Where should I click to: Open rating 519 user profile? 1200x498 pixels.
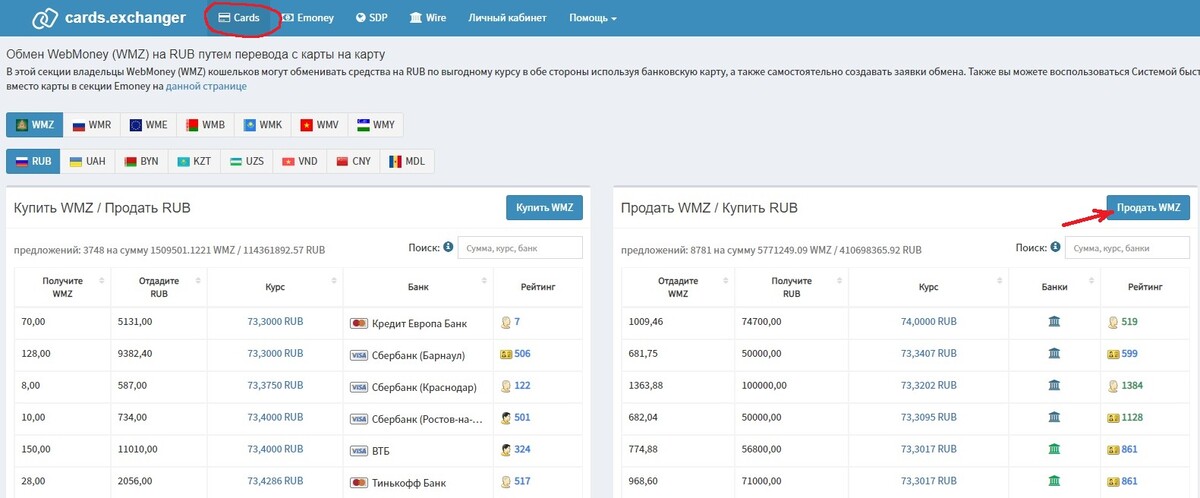click(1130, 322)
